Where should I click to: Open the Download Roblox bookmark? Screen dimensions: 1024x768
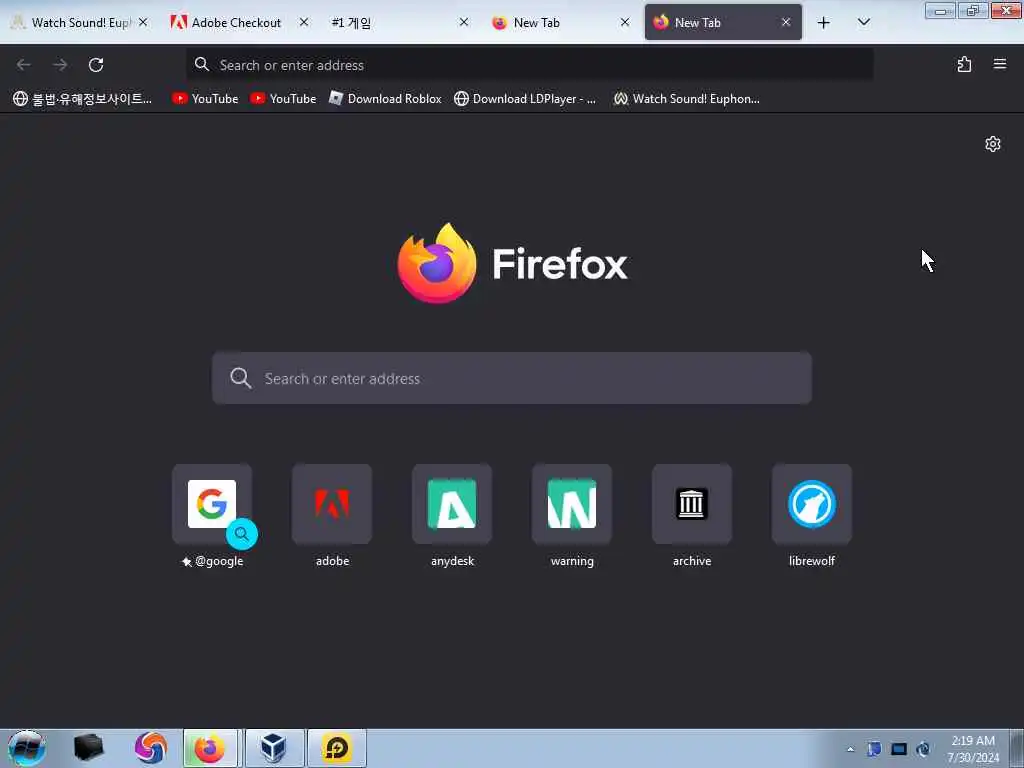385,99
